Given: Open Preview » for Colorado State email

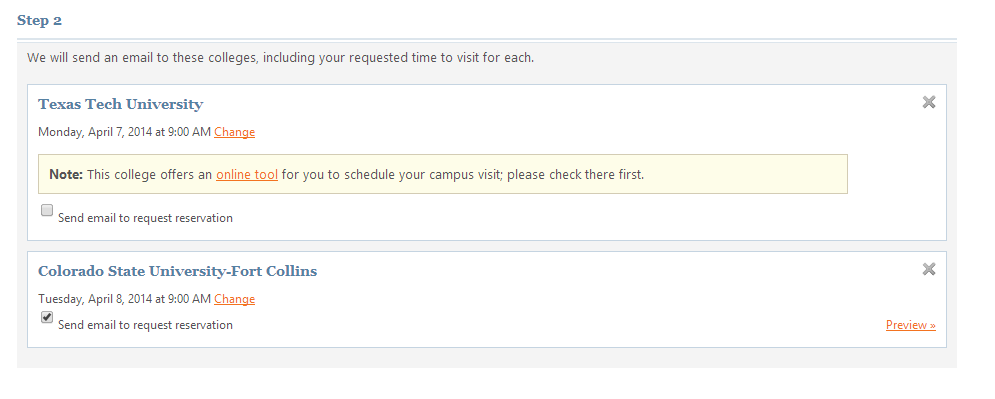Looking at the screenshot, I should click(911, 325).
